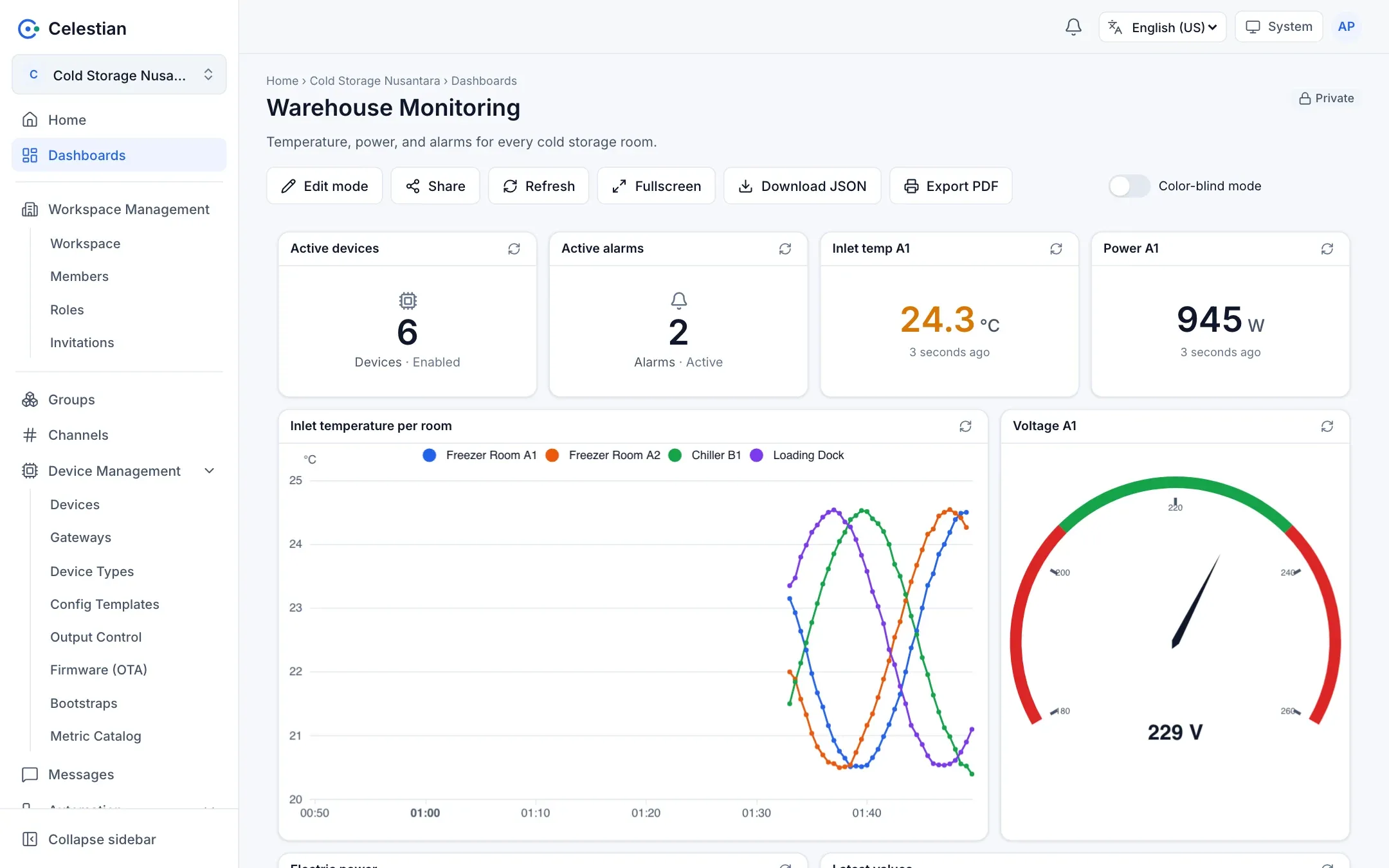Click the Messages chat icon
Screen dimensions: 1389x868
click(30, 774)
